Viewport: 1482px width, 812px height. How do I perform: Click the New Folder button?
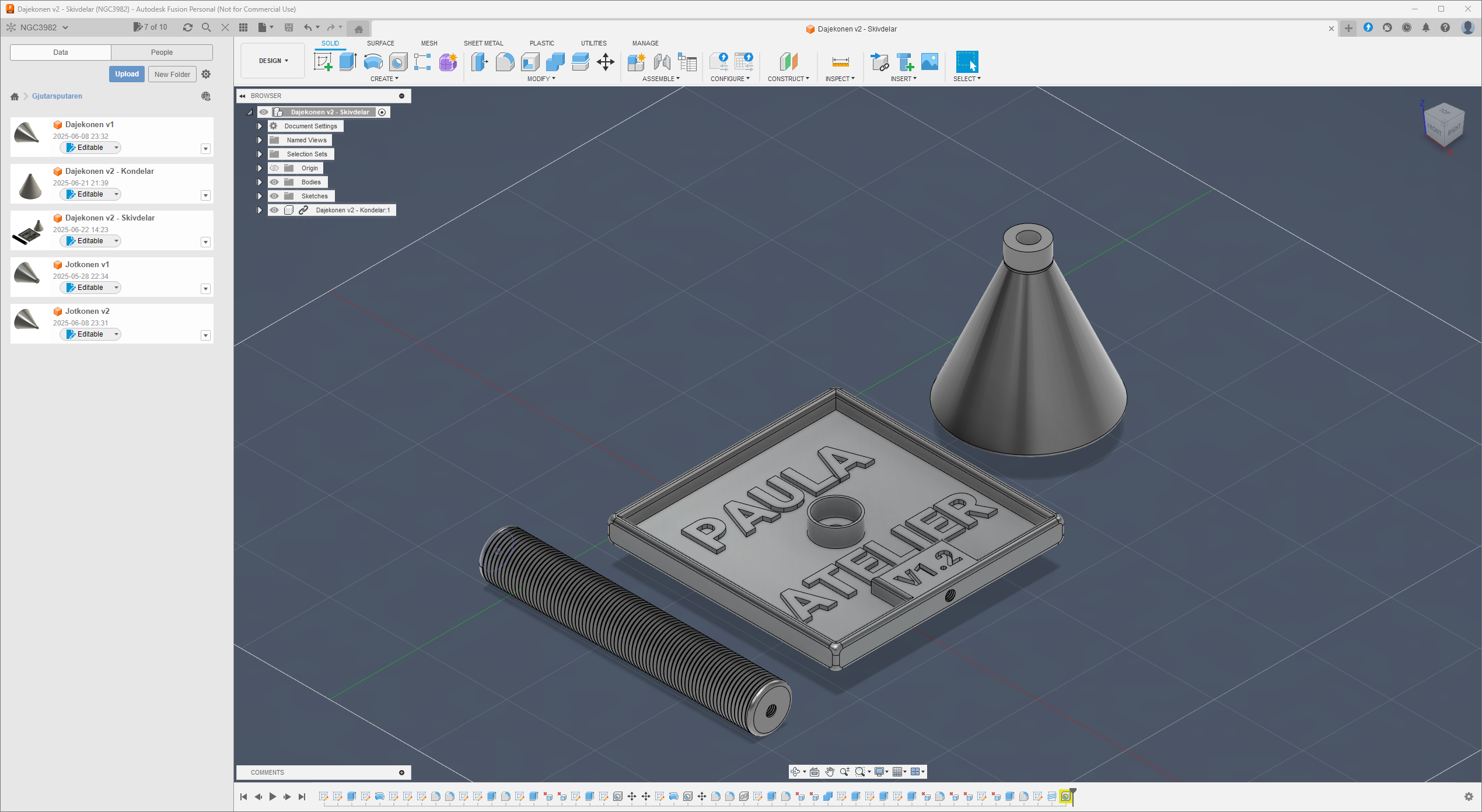172,74
